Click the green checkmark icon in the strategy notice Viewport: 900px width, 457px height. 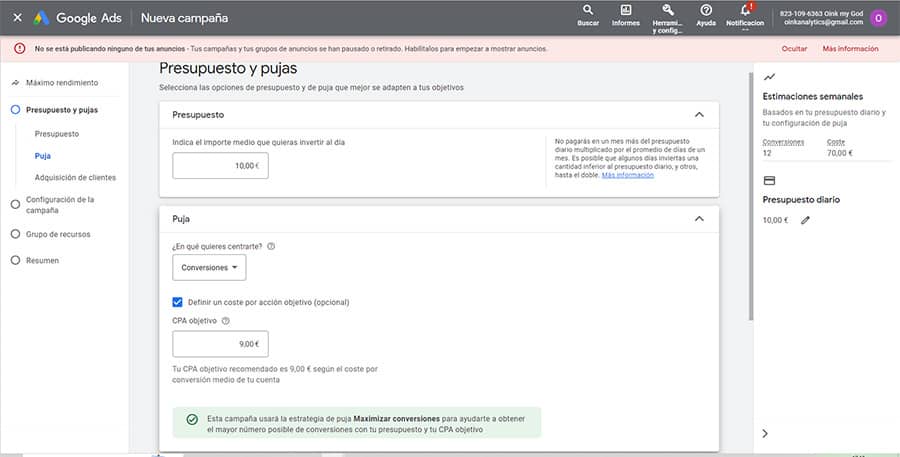192,420
